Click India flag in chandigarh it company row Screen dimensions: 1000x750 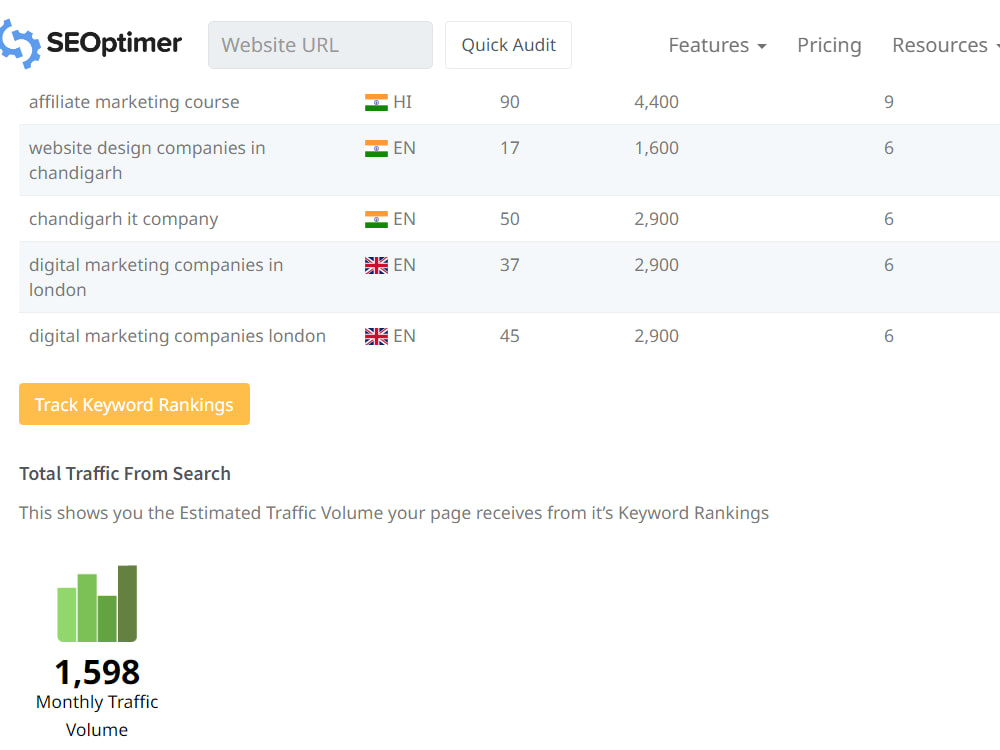376,219
